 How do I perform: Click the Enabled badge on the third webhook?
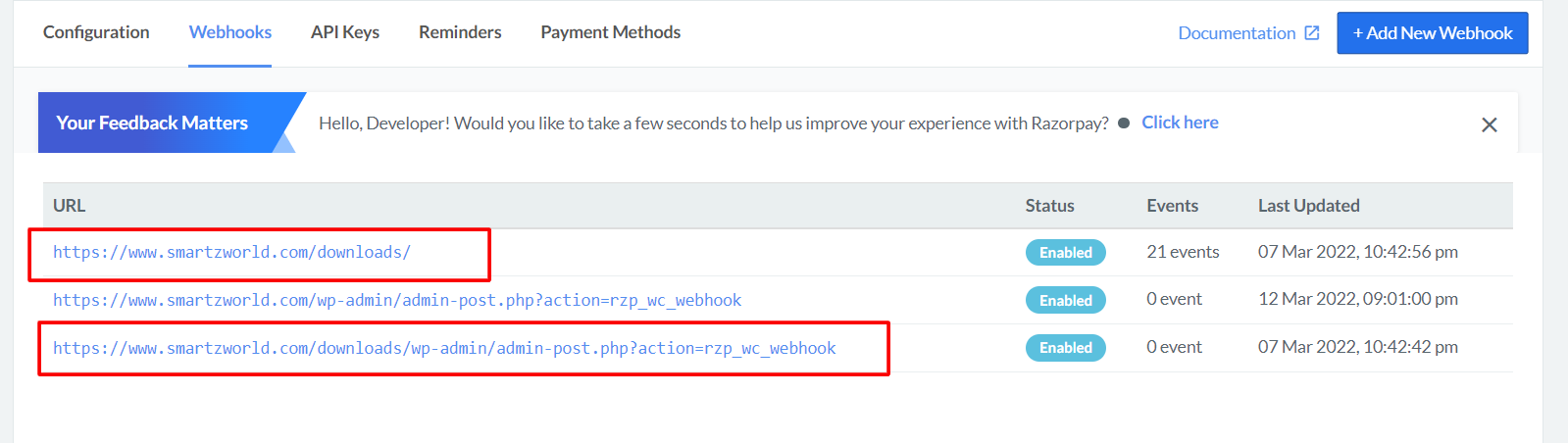1066,348
